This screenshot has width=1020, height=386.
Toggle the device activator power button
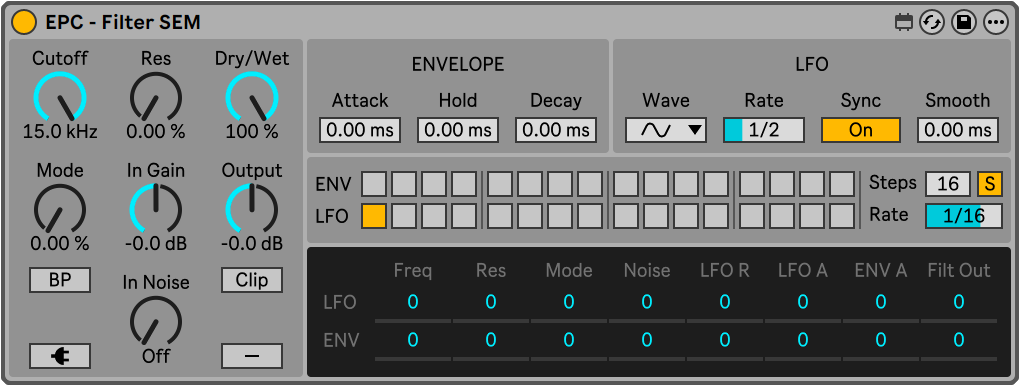coord(24,22)
